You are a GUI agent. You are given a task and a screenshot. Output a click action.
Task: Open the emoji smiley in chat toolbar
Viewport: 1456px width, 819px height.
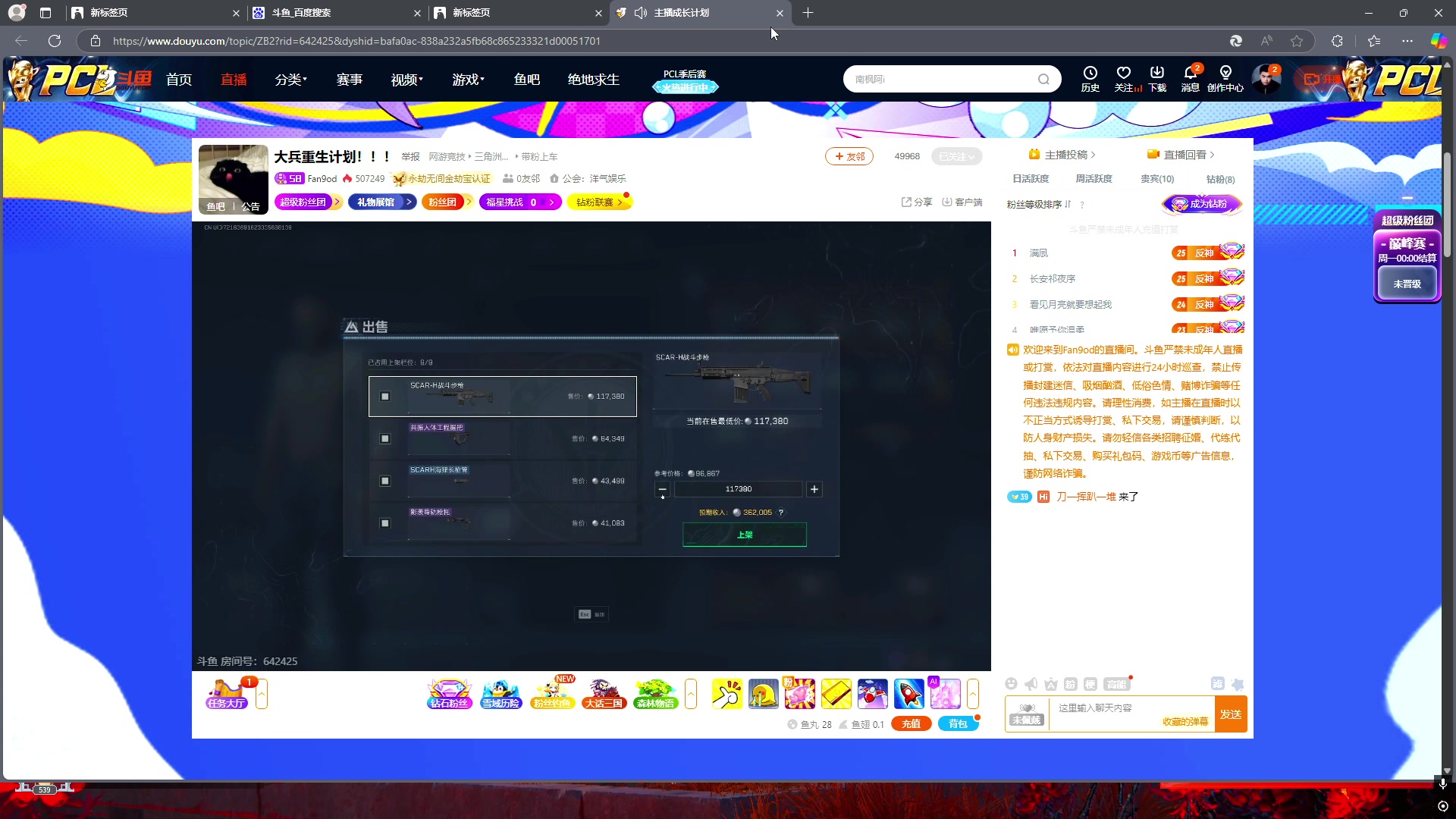[x=1011, y=684]
